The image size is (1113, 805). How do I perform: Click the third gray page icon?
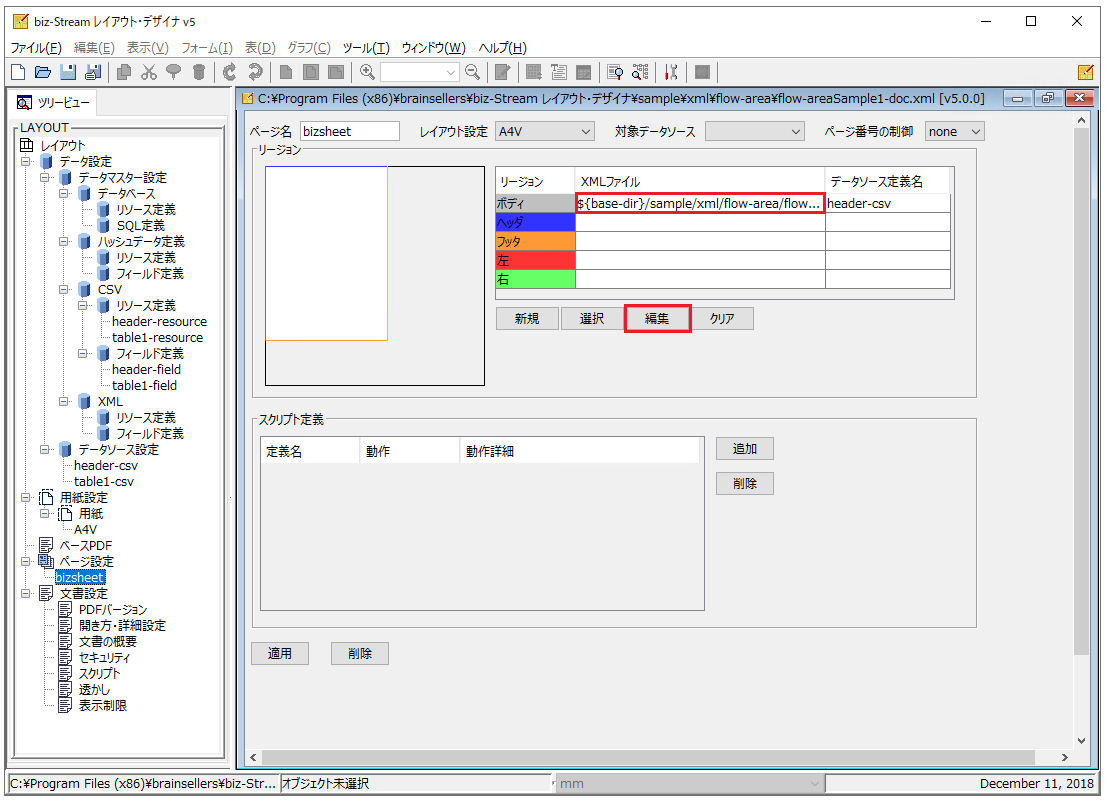click(336, 72)
